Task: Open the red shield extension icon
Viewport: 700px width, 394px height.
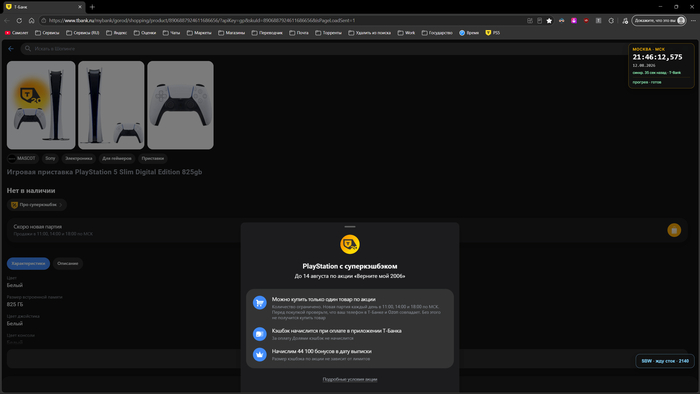Action: [x=586, y=21]
